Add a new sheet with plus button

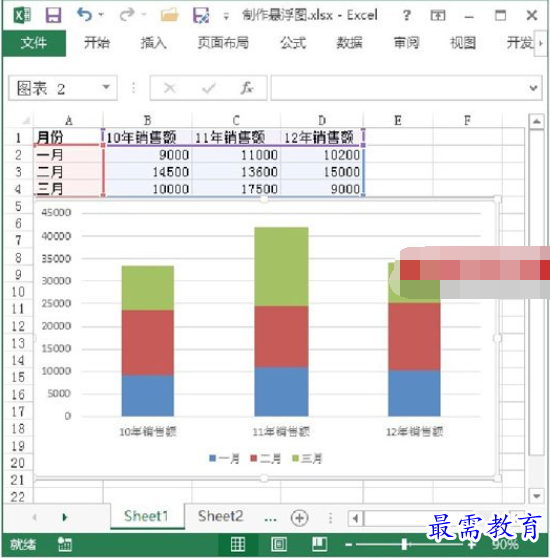(300, 518)
